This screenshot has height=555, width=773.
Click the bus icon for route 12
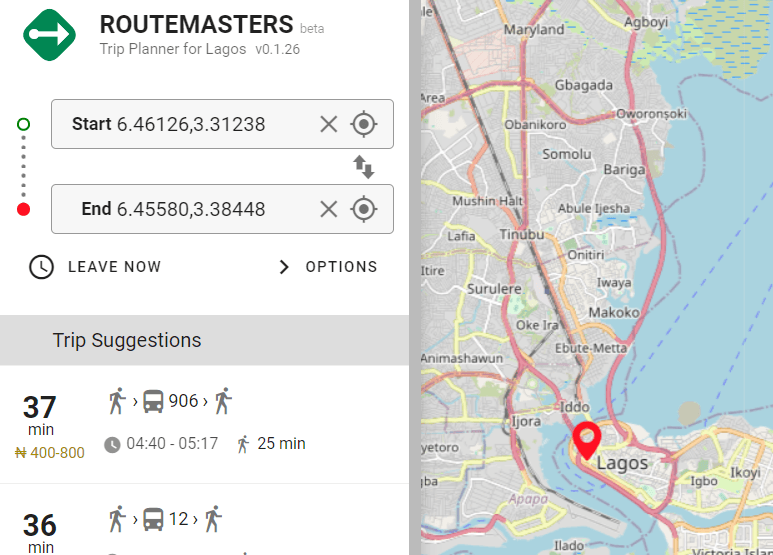pos(153,519)
